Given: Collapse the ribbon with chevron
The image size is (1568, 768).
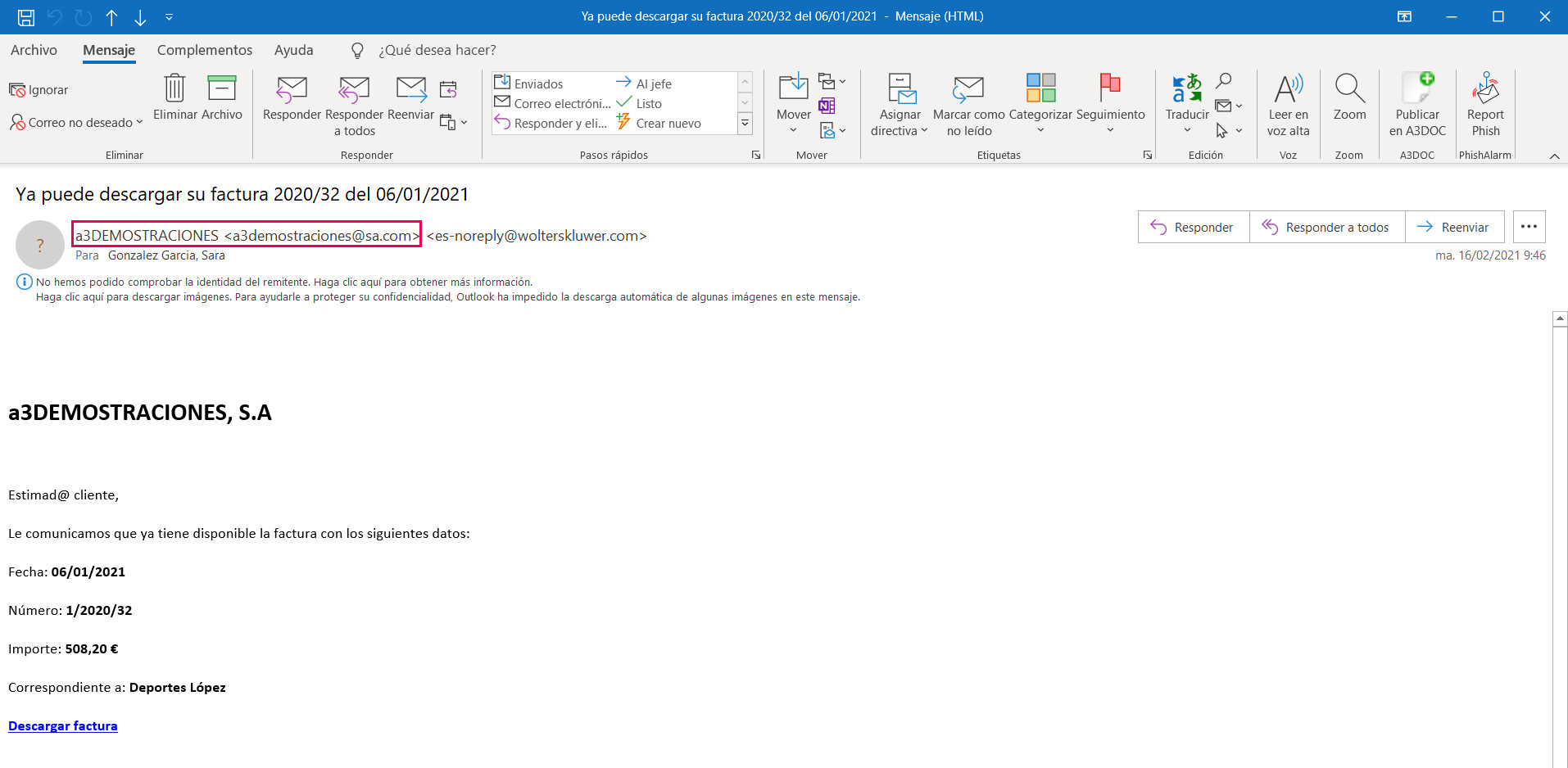Looking at the screenshot, I should pyautogui.click(x=1554, y=156).
